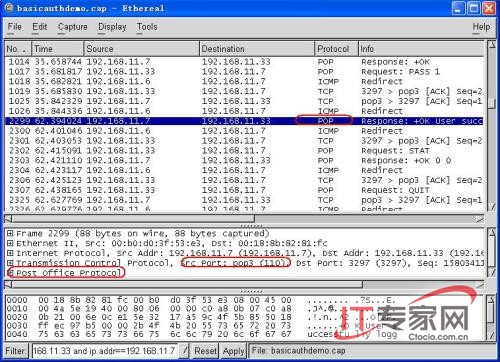Click the Ethereal title bar icon

pos(9,8)
